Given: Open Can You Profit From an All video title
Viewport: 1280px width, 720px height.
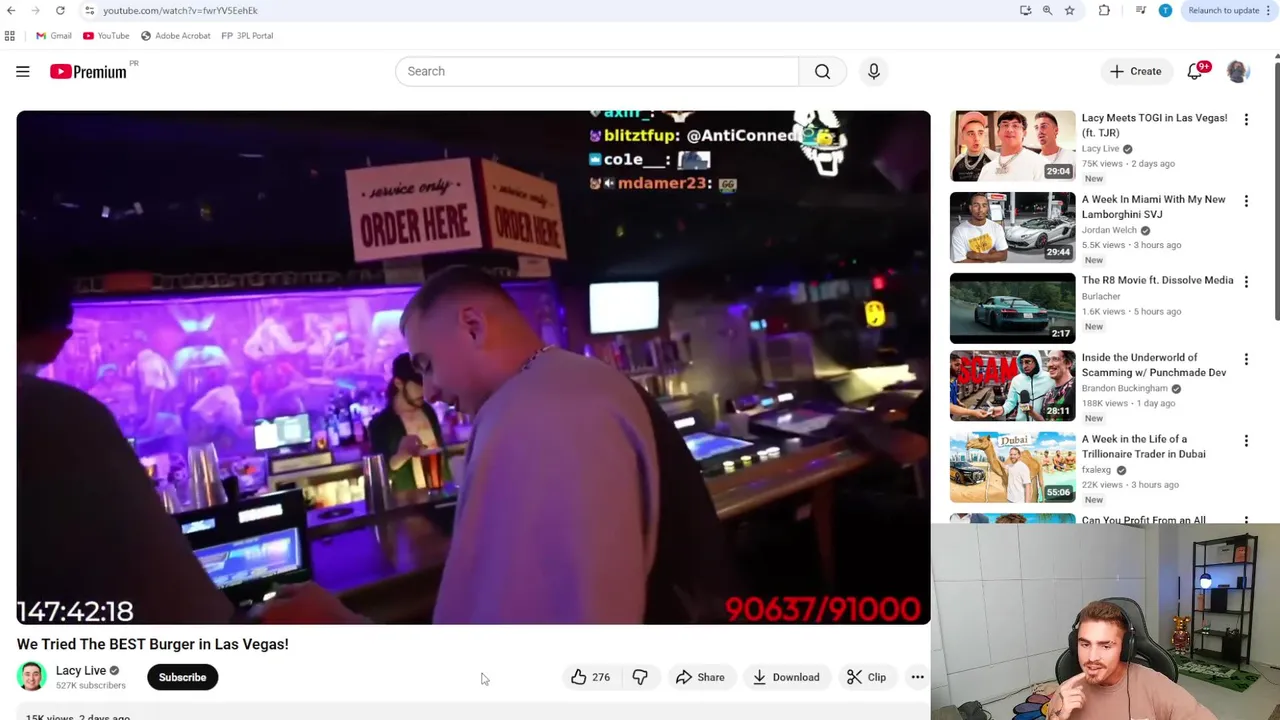Looking at the screenshot, I should pos(1143,520).
